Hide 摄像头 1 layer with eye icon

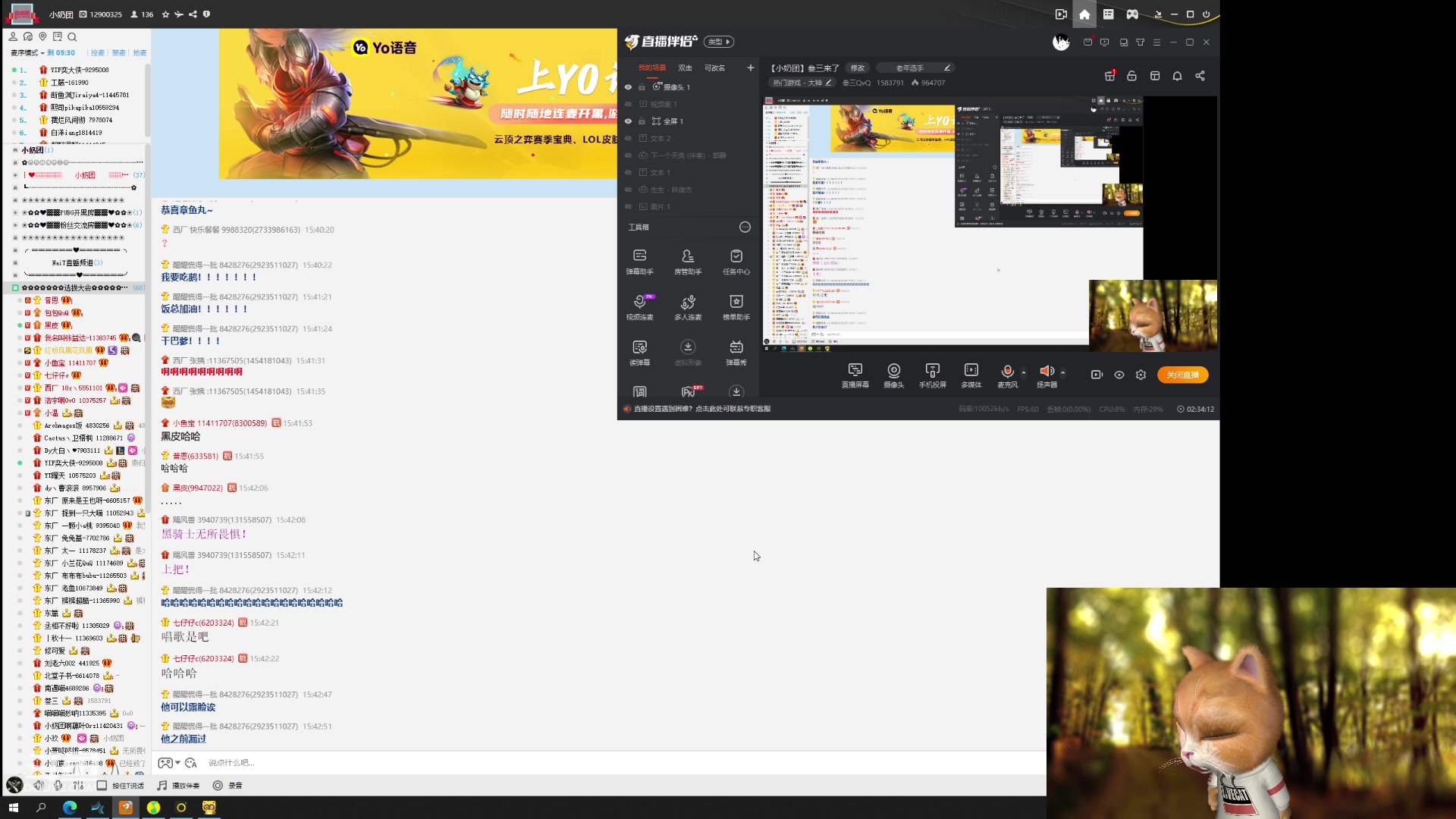628,87
